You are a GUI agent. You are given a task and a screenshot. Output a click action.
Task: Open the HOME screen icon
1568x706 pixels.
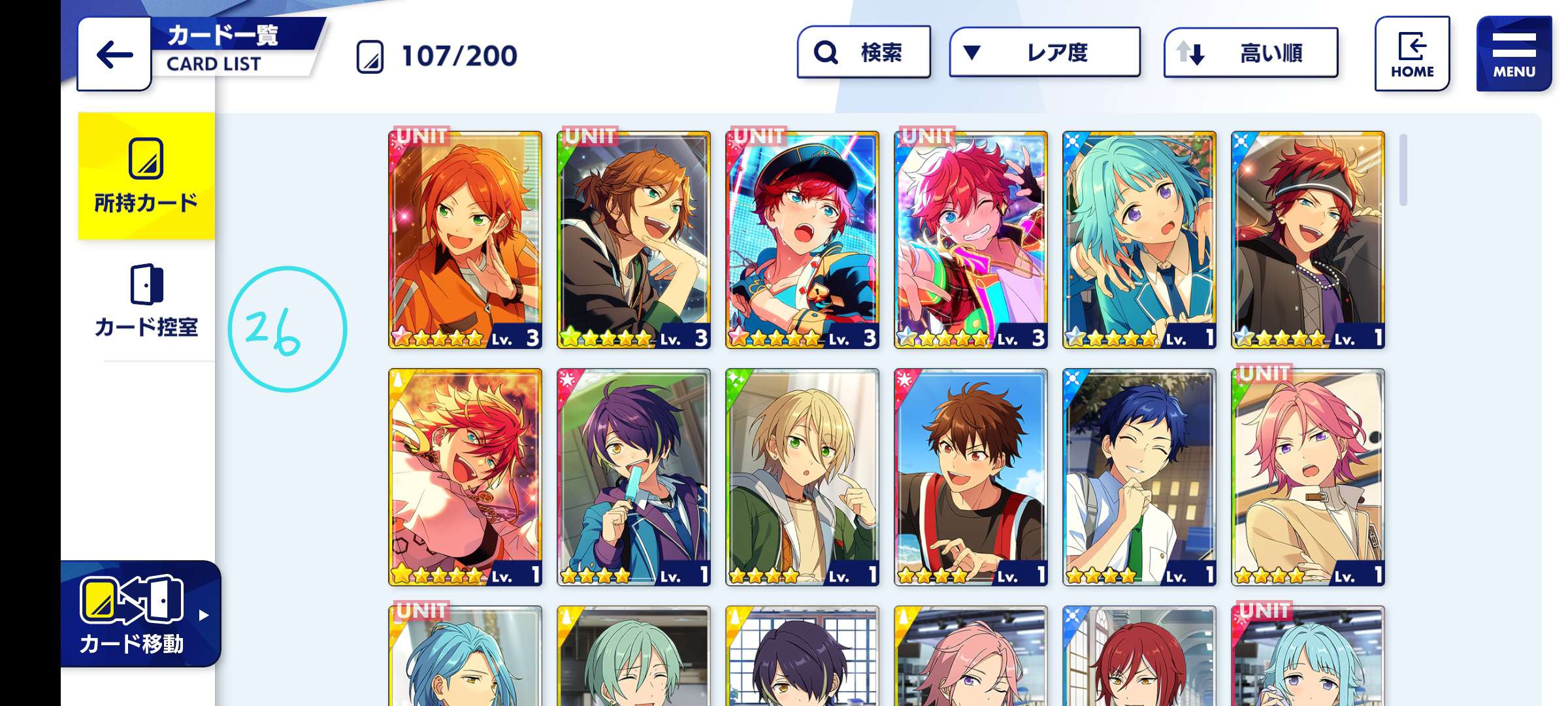pyautogui.click(x=1412, y=54)
